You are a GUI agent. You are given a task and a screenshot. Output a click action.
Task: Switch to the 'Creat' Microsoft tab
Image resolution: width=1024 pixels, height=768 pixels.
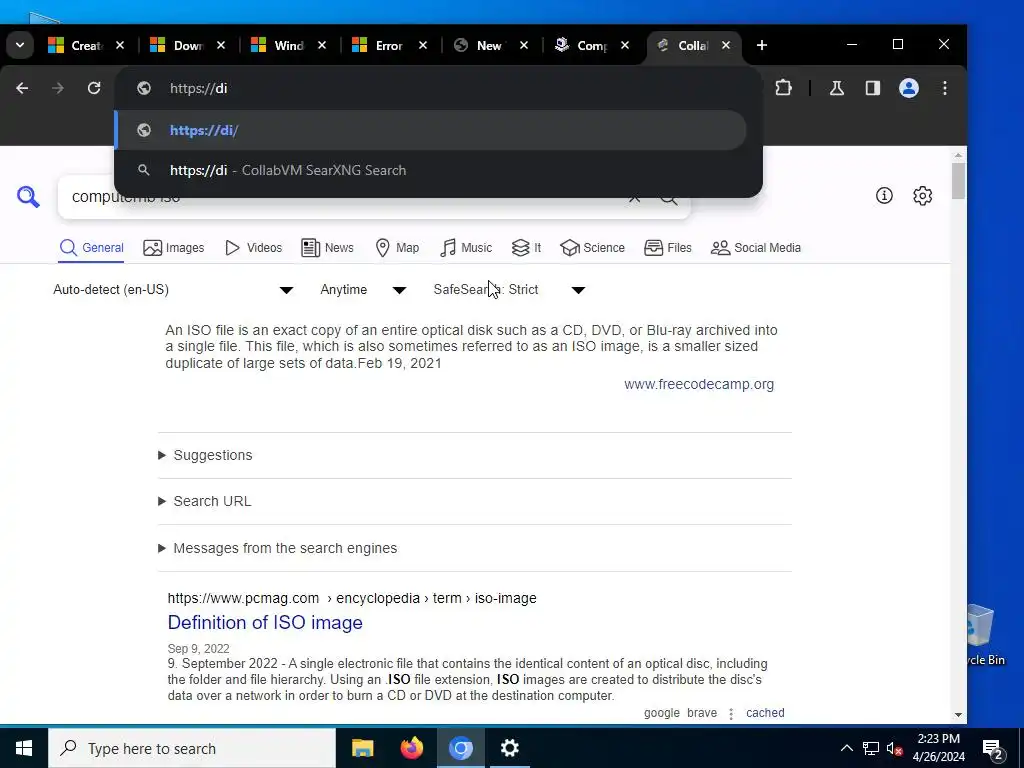click(75, 45)
